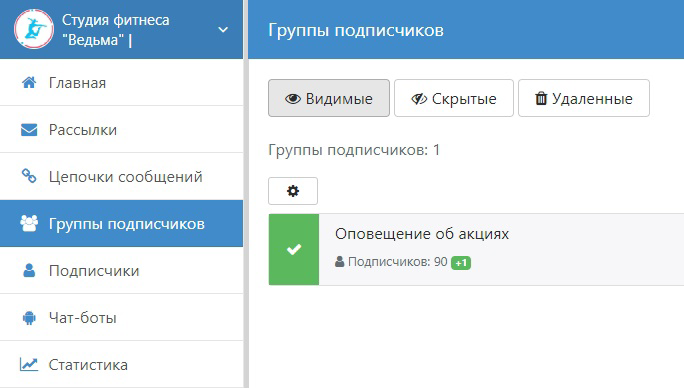Show hidden groups with Скрытые button
Viewport: 684px width, 388px height.
[454, 98]
